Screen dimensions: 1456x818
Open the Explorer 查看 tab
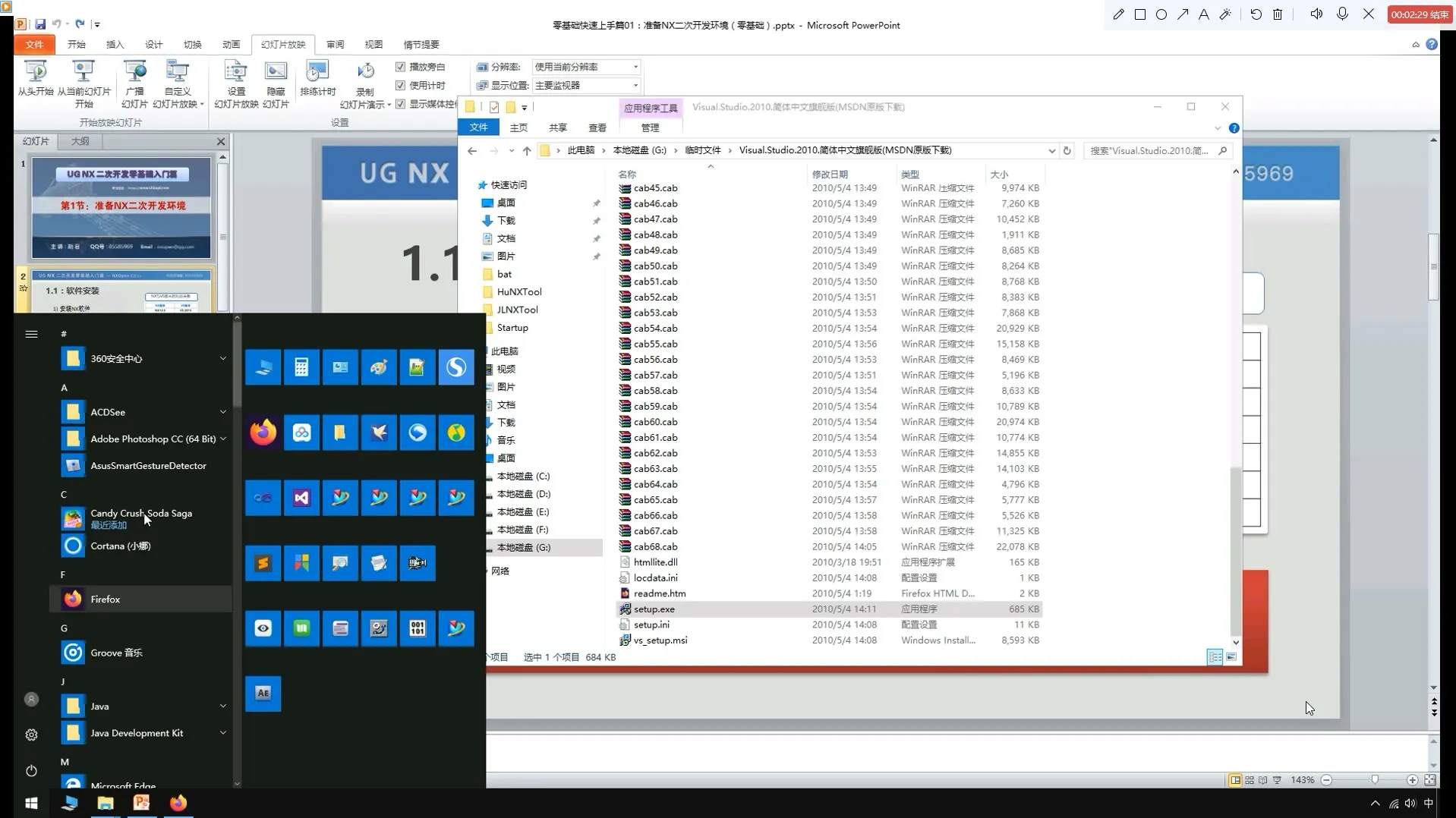[x=598, y=127]
